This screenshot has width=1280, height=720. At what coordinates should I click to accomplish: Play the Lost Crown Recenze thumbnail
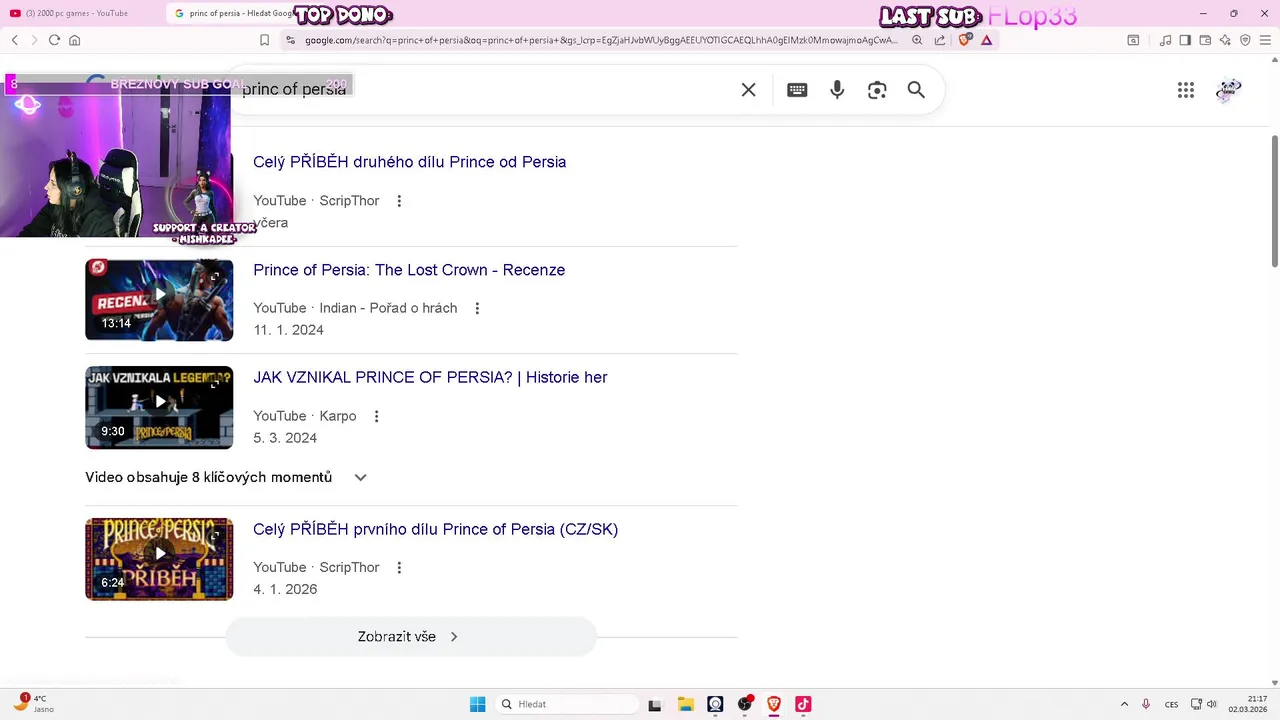click(159, 299)
